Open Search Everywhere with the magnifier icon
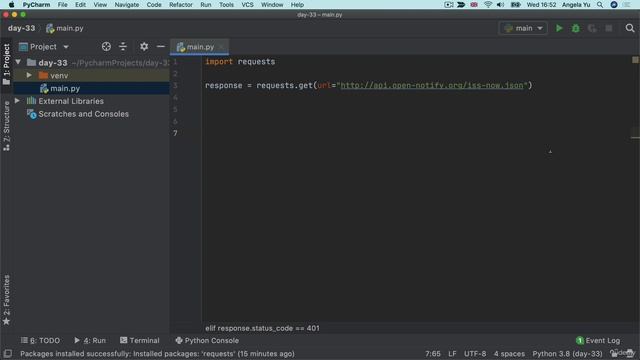Image resolution: width=640 pixels, height=360 pixels. [x=630, y=28]
